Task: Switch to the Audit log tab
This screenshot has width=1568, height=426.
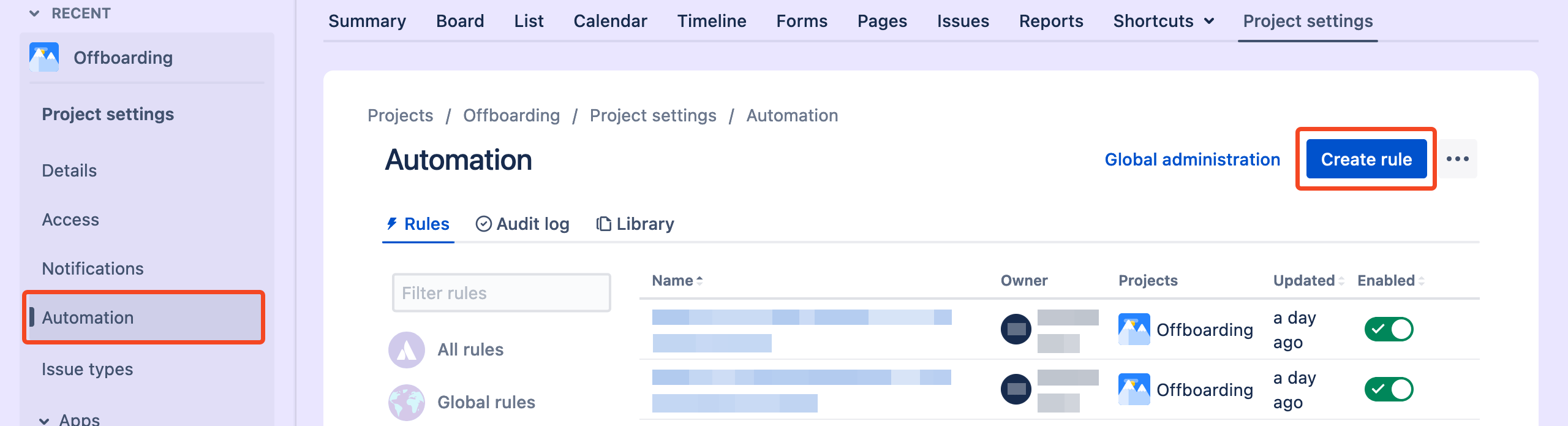Action: (522, 224)
